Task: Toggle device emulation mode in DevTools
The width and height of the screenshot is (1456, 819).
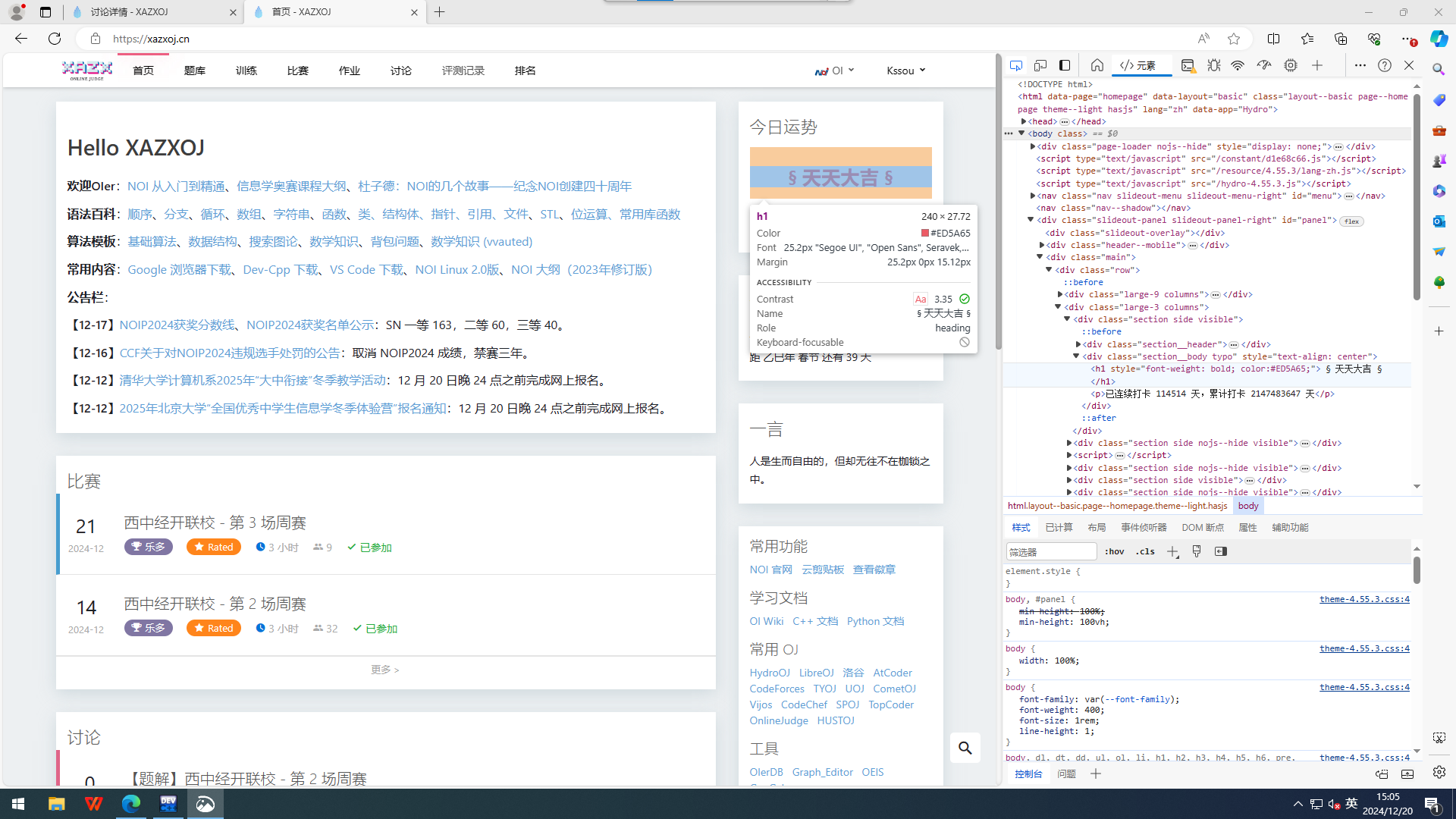Action: click(1040, 65)
